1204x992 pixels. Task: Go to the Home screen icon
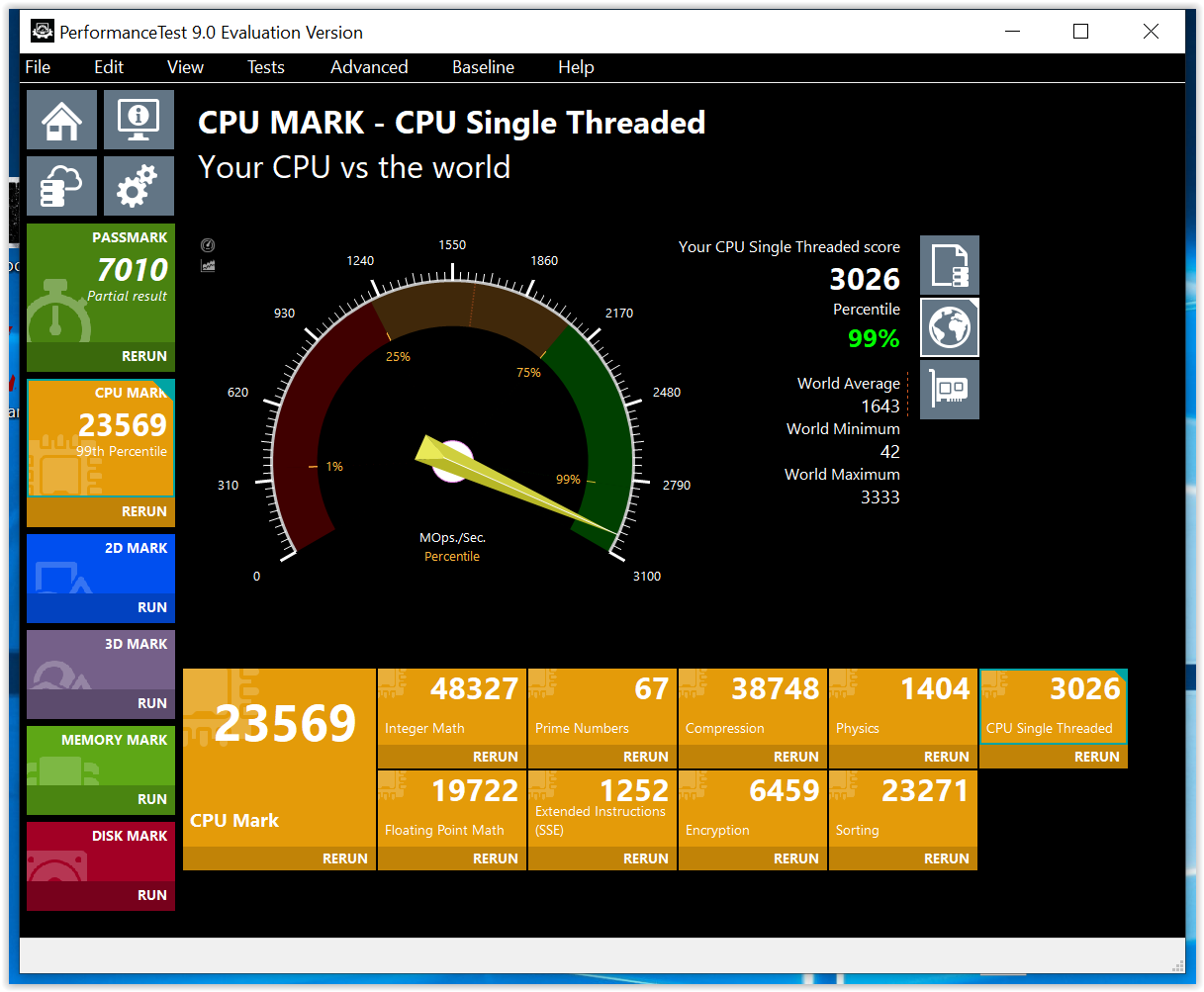point(61,120)
